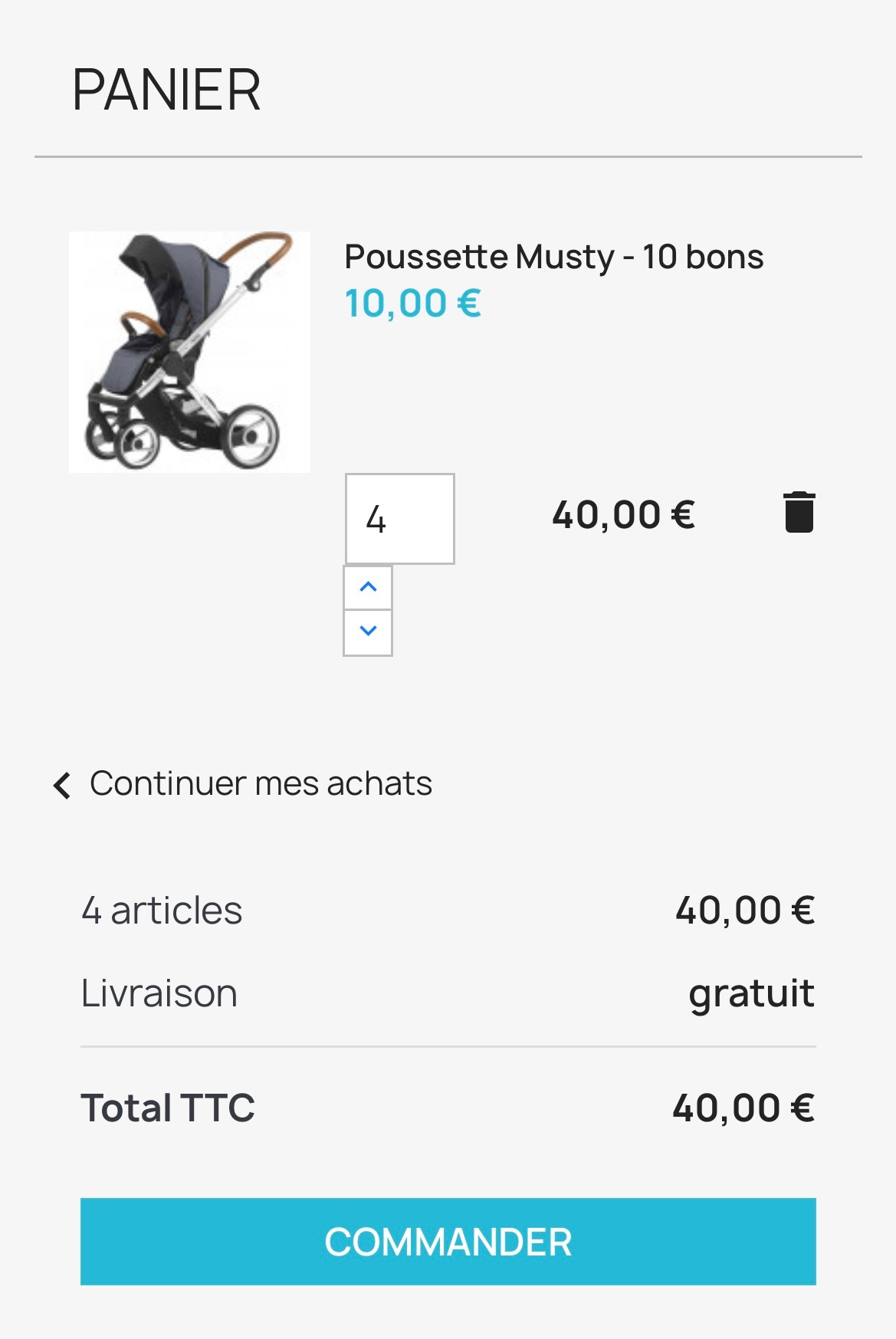Click the Livraison row label
The height and width of the screenshot is (1339, 896).
pyautogui.click(x=158, y=993)
